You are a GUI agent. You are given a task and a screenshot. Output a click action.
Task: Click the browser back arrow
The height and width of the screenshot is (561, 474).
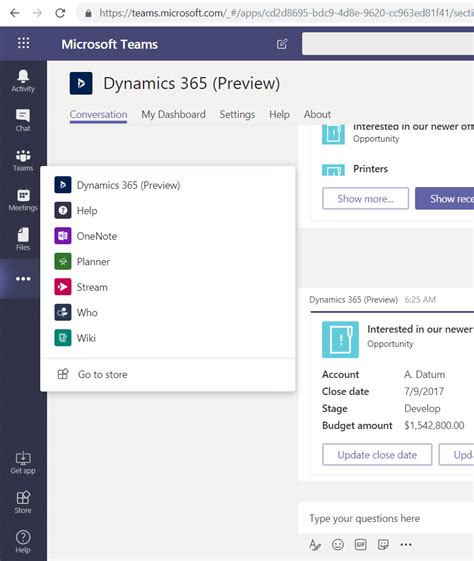15,13
